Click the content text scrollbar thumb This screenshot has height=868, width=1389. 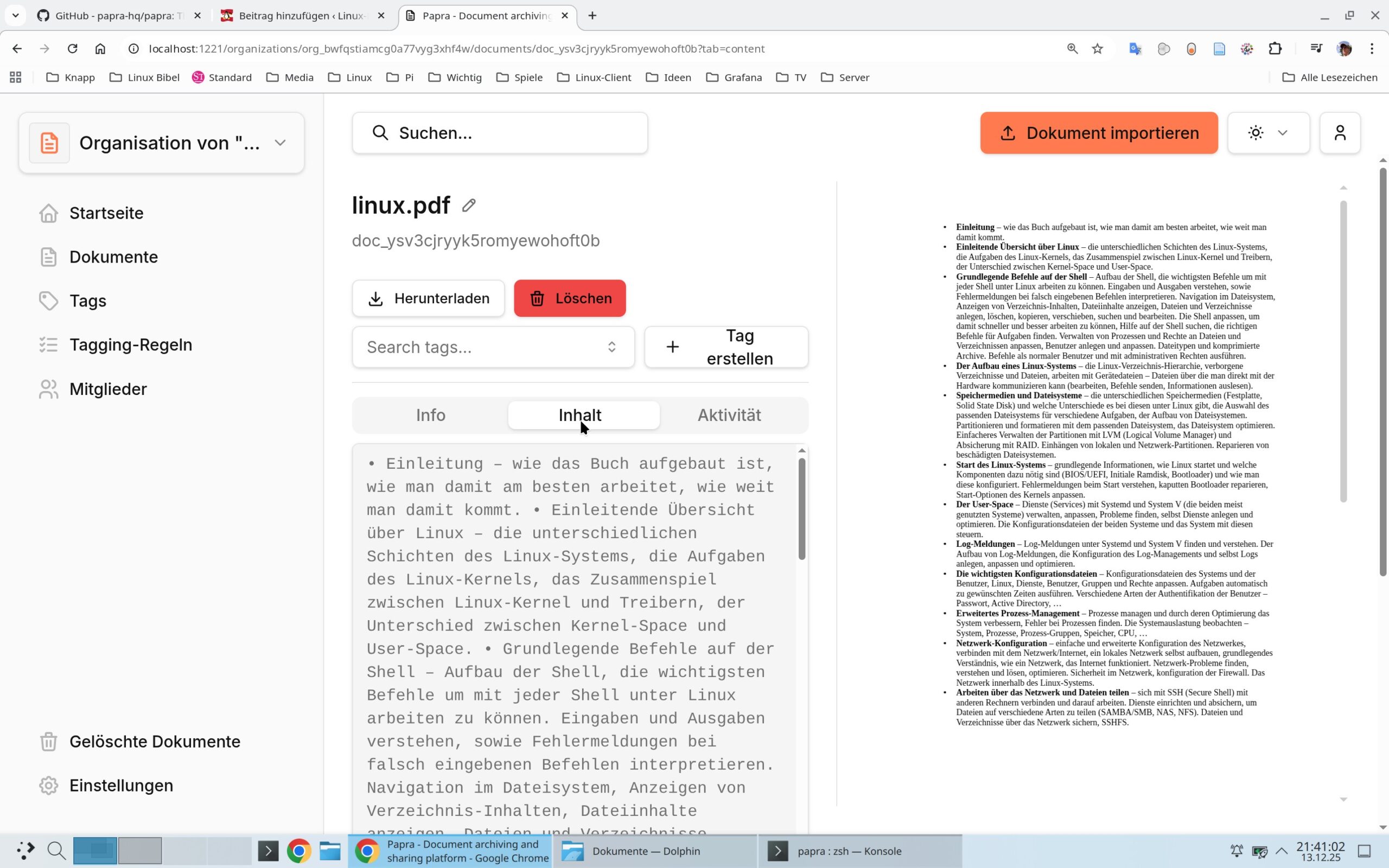[x=802, y=508]
